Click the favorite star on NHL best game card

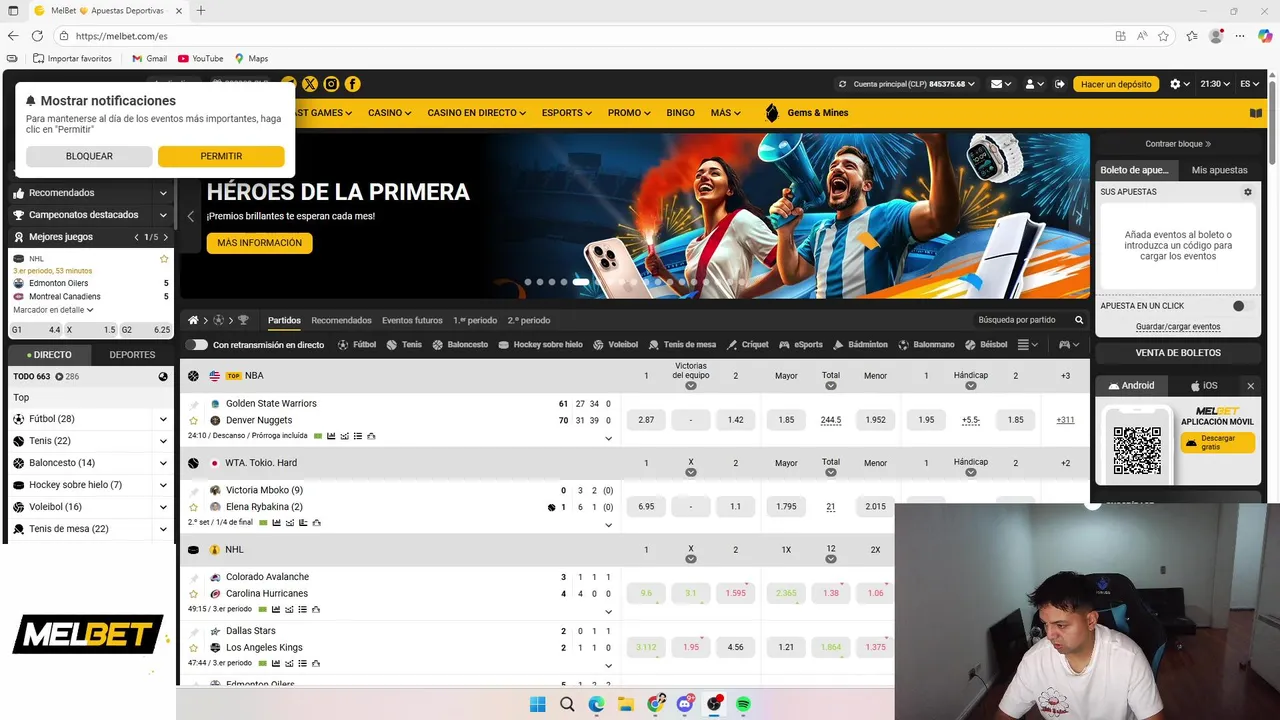(x=164, y=258)
